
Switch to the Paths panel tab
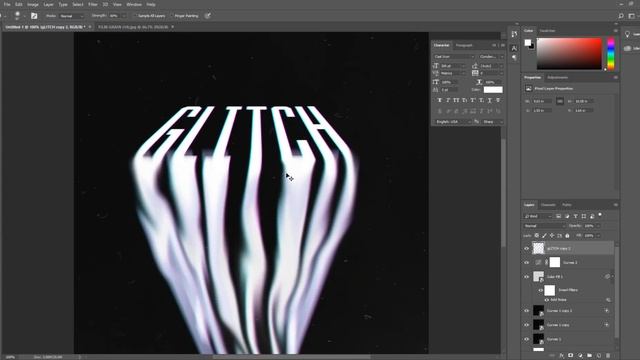567,205
